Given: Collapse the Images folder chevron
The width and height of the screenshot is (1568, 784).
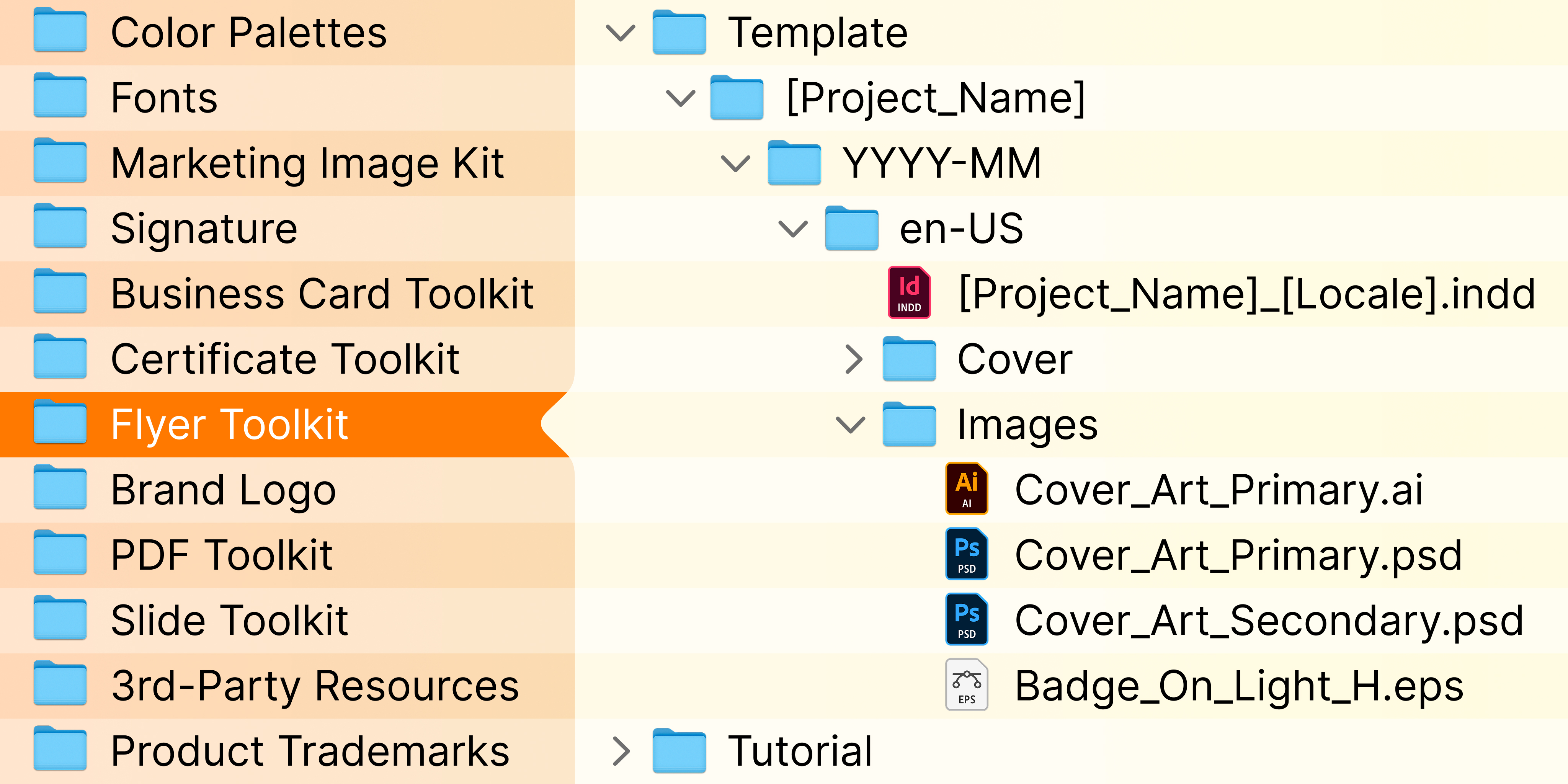Looking at the screenshot, I should coord(850,425).
